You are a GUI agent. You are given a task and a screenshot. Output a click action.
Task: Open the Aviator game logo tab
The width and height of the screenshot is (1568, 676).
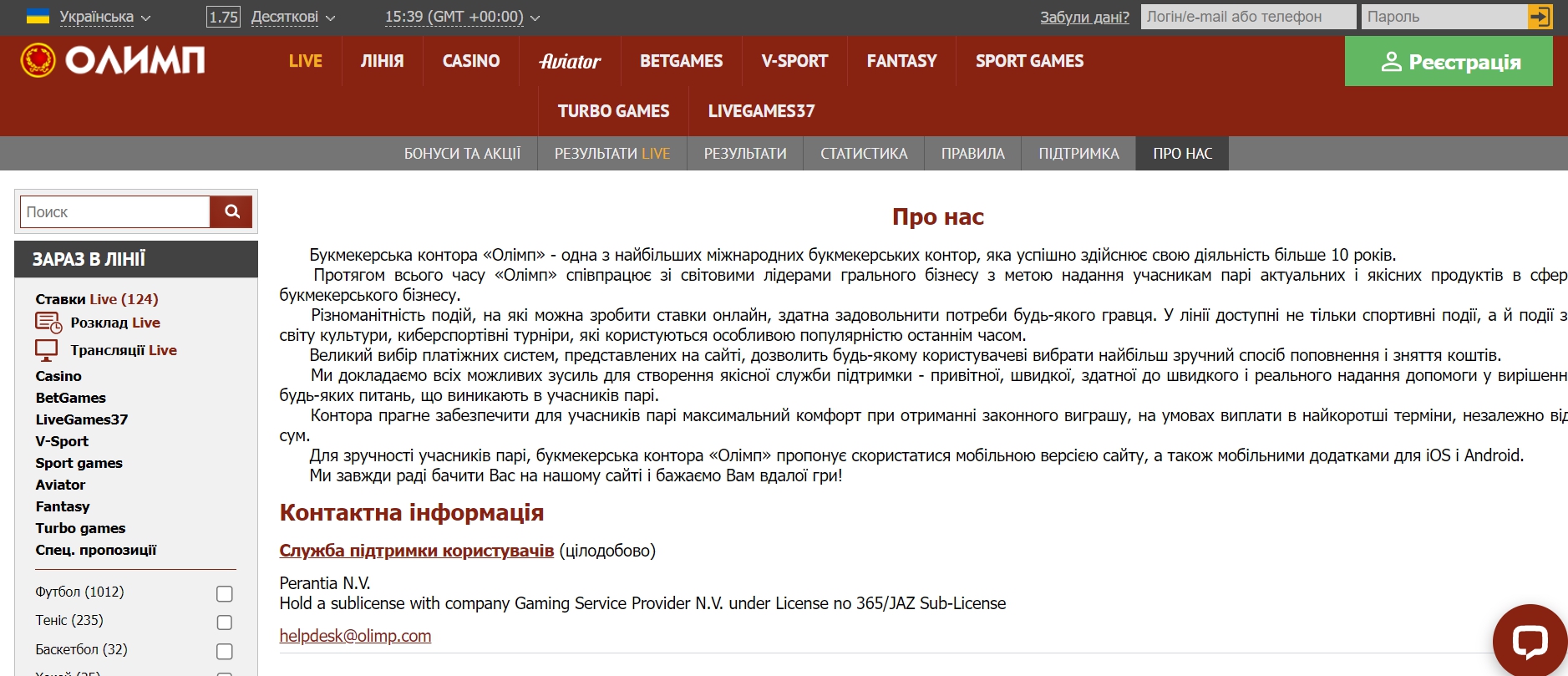(570, 61)
